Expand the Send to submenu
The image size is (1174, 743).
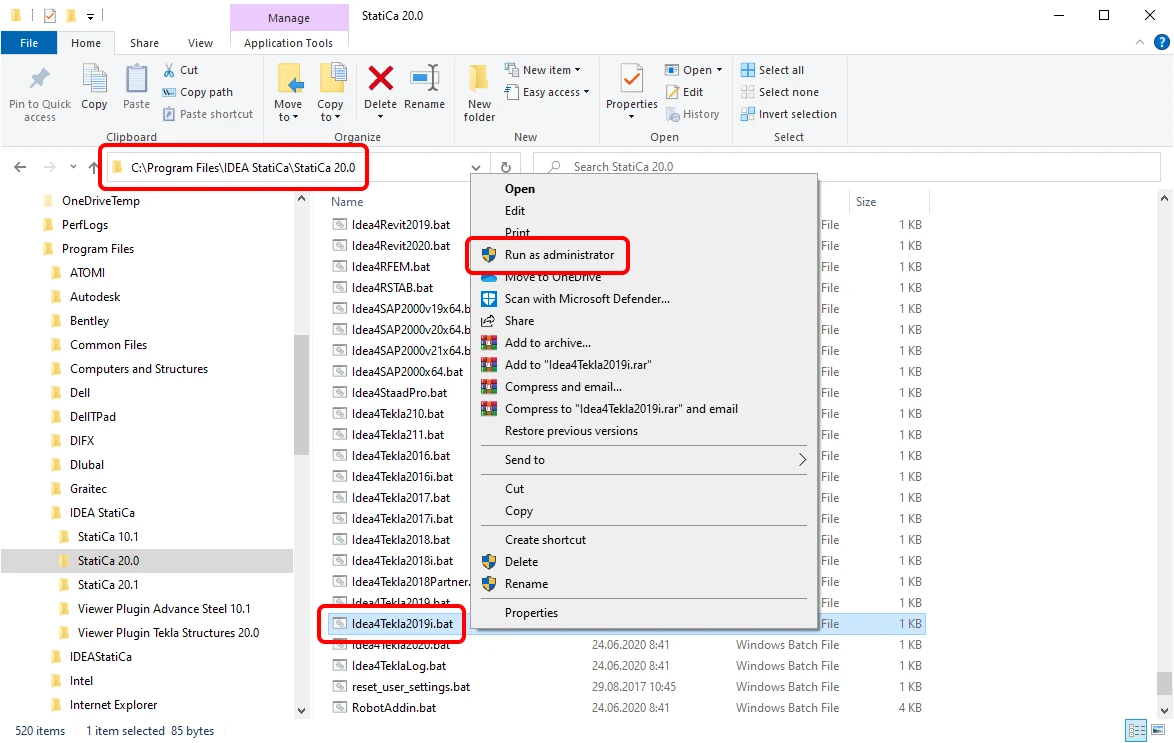tap(644, 460)
